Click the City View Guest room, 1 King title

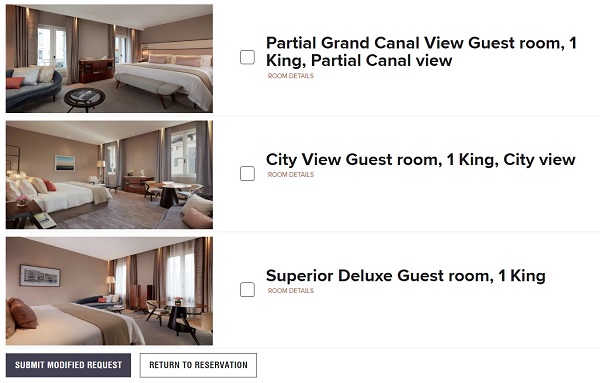point(421,160)
